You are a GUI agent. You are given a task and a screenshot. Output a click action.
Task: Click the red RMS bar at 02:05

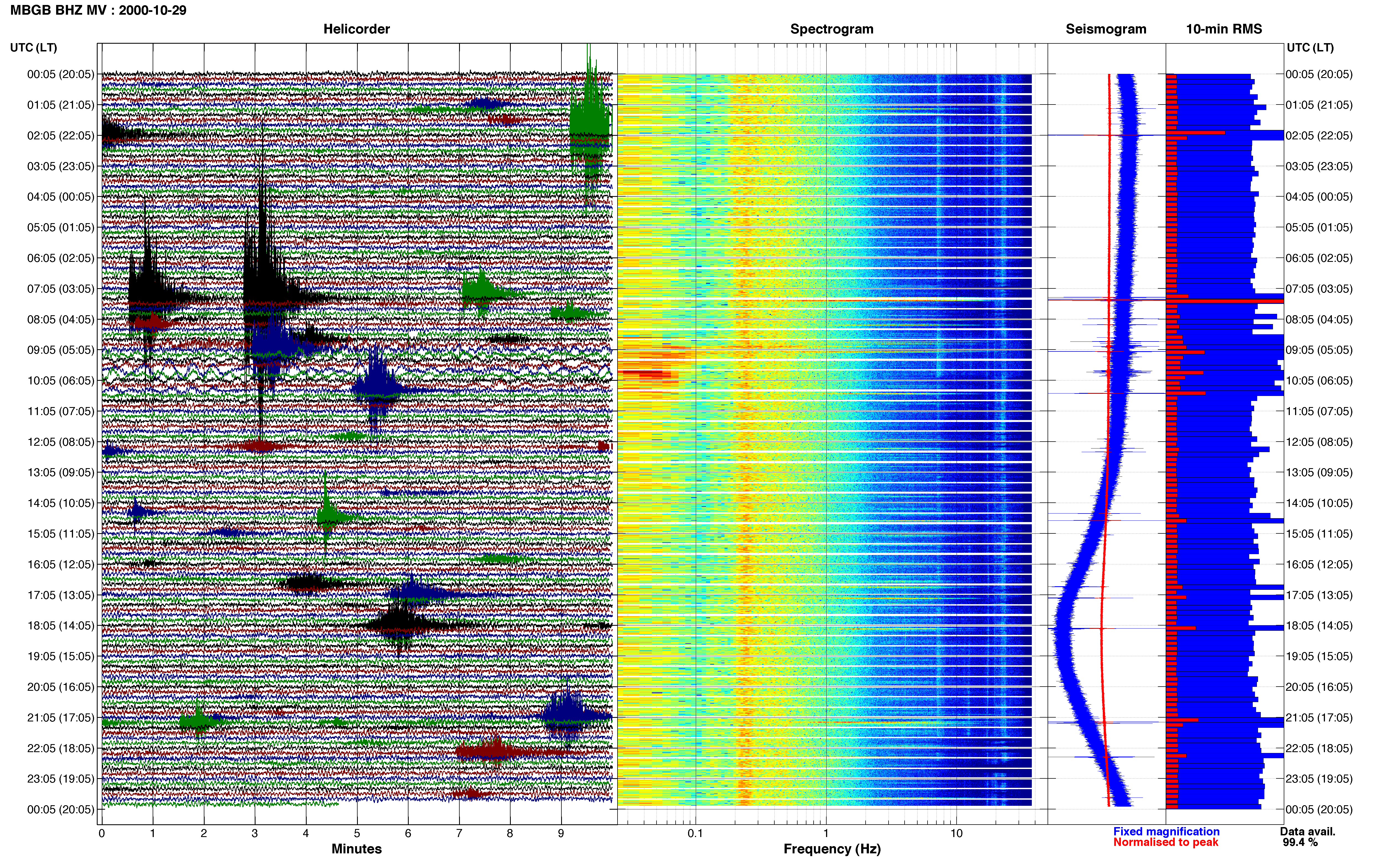coord(1195,133)
